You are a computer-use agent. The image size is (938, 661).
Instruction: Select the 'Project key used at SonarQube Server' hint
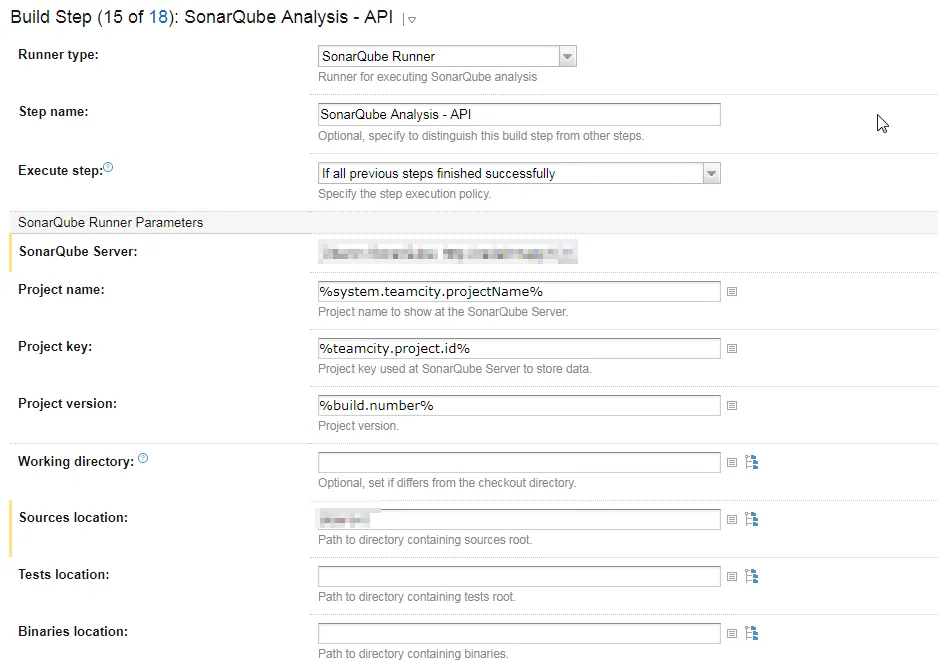(455, 369)
